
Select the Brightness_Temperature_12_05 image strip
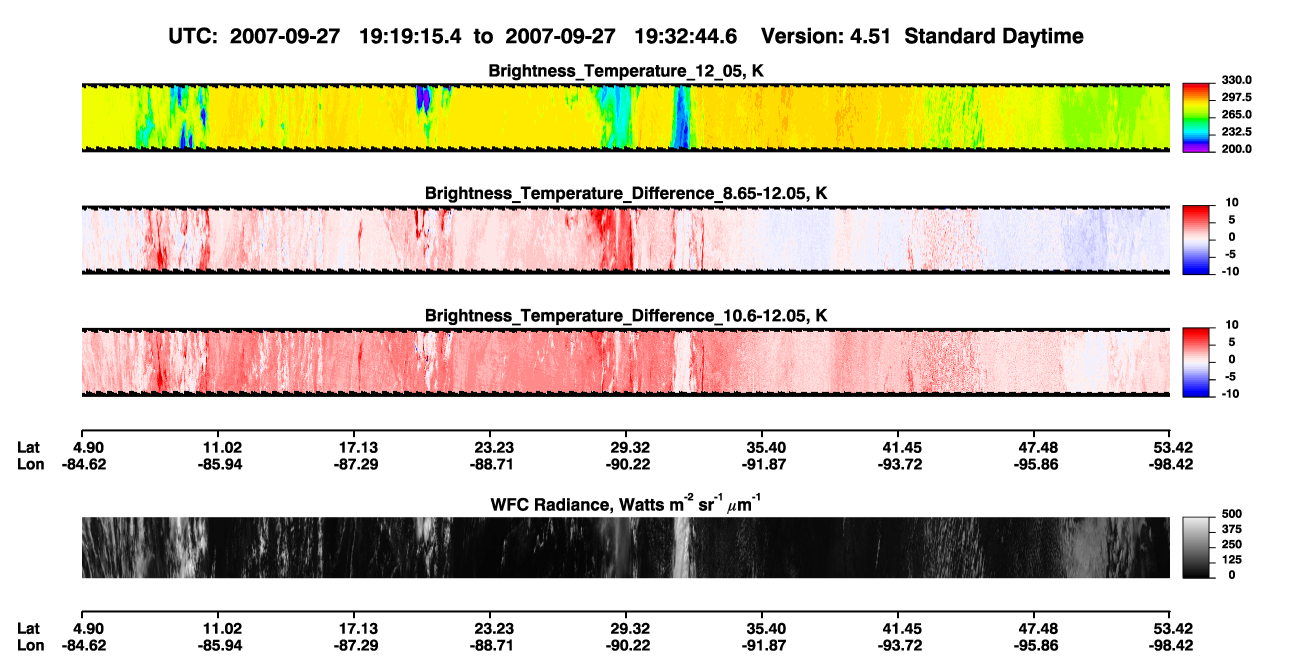625,117
